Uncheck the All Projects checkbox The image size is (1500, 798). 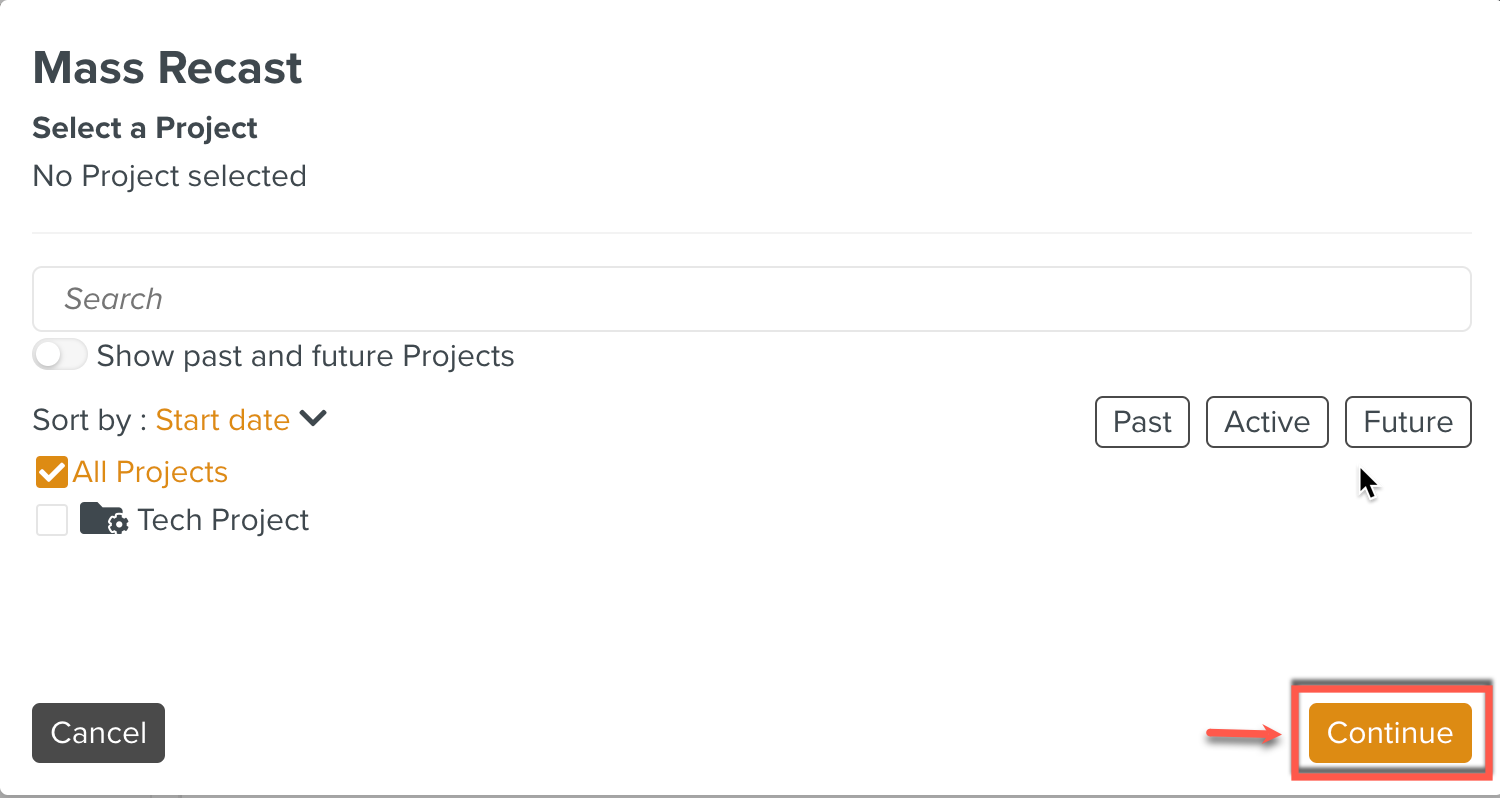pos(51,472)
